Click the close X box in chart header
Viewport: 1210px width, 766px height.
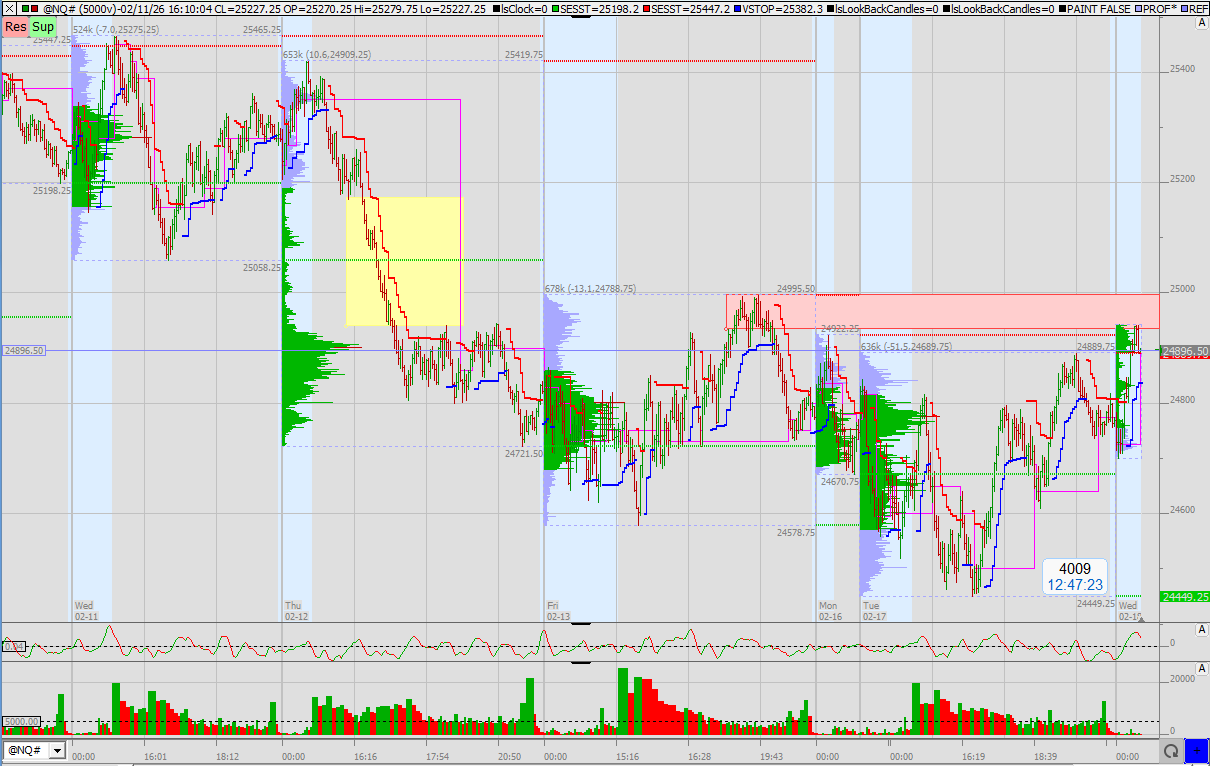[x=8, y=8]
